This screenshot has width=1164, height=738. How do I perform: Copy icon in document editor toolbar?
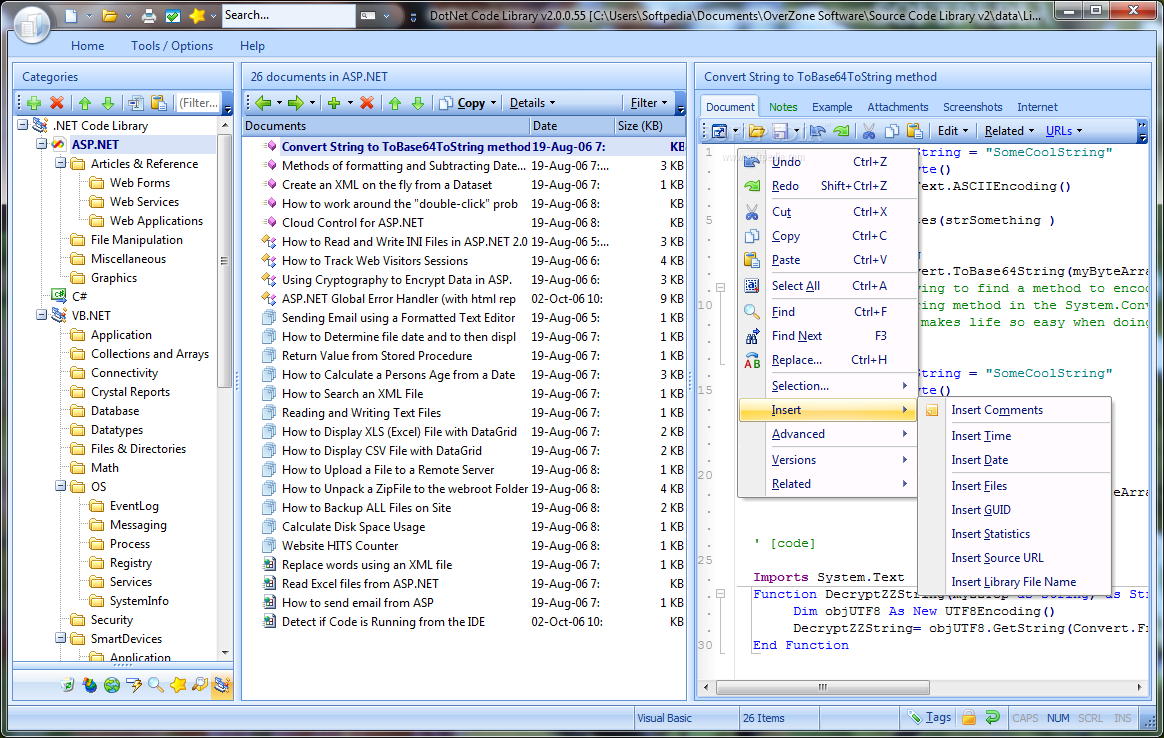coord(892,131)
